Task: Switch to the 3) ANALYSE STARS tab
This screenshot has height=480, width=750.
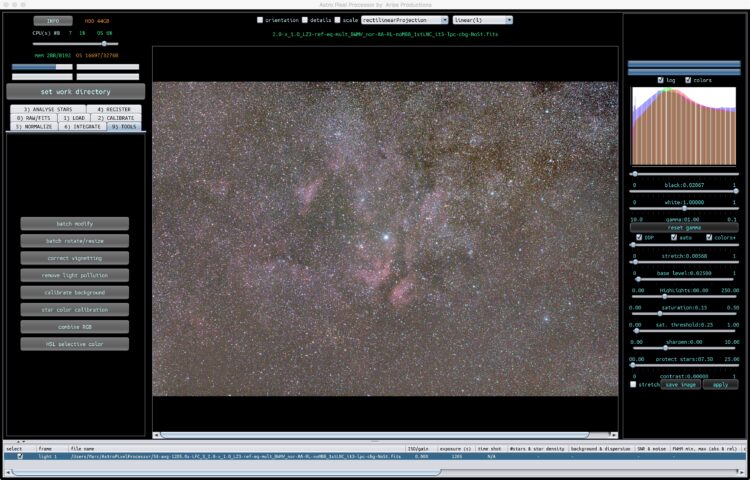Action: coord(48,109)
